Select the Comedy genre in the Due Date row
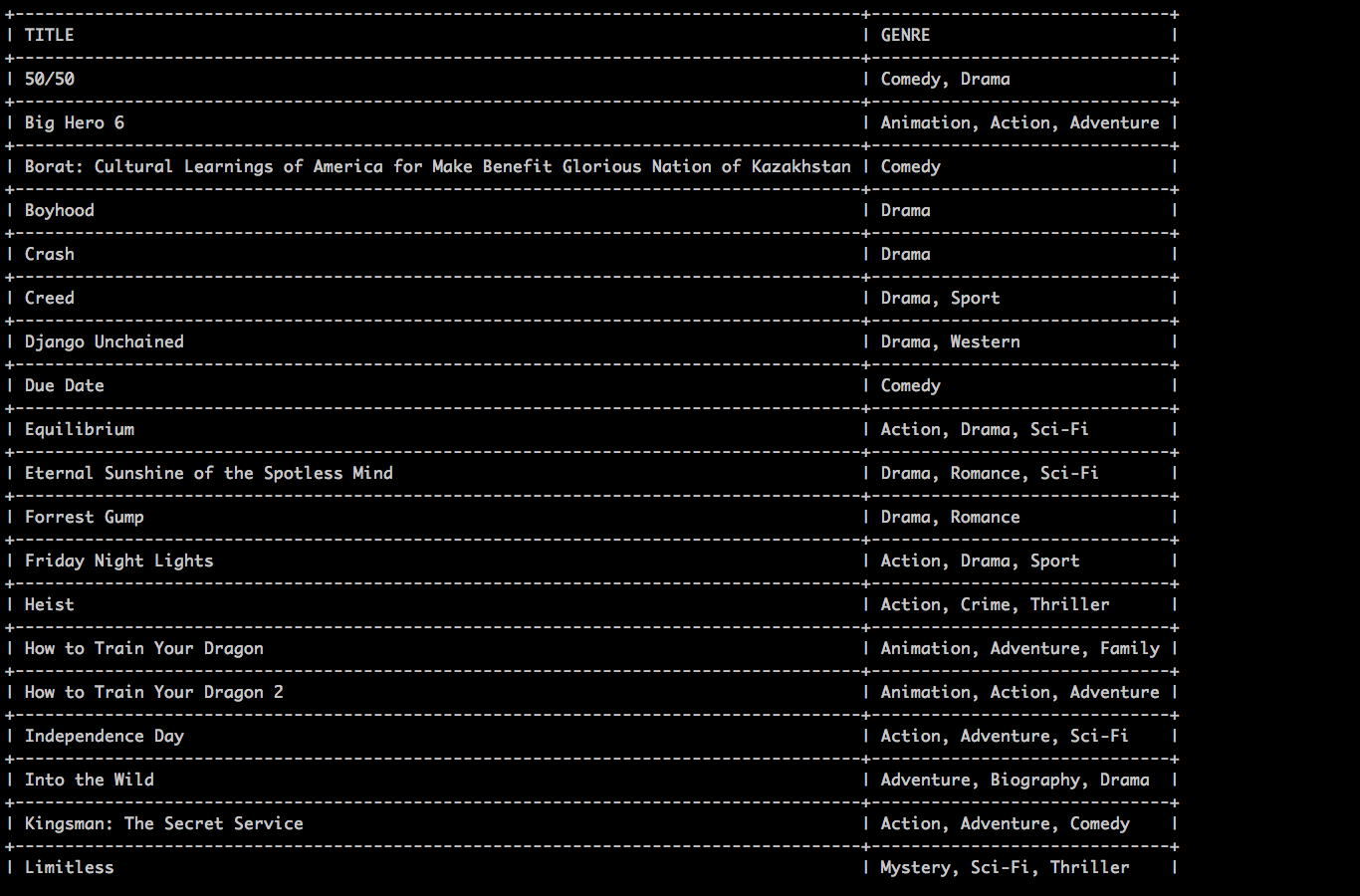 (910, 385)
